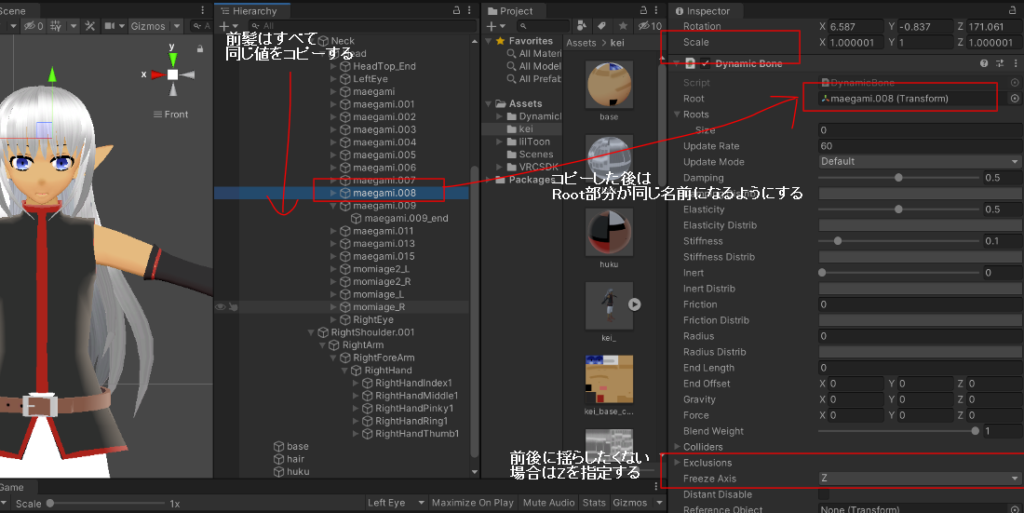Open the Scene Gizmos dropdown arrow
The height and width of the screenshot is (513, 1024).
click(x=177, y=26)
